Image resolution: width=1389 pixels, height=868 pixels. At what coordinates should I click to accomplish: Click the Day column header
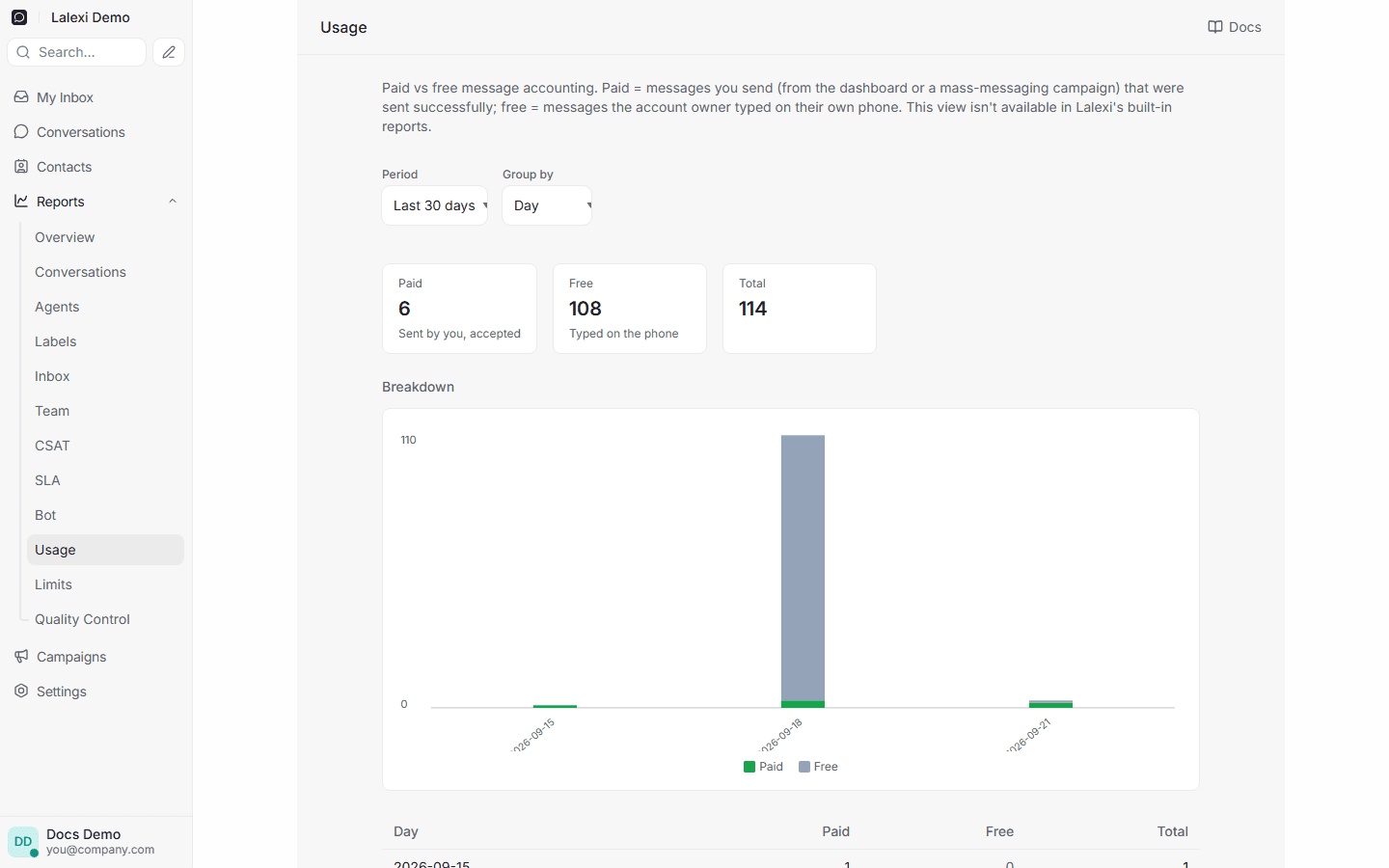coord(406,831)
